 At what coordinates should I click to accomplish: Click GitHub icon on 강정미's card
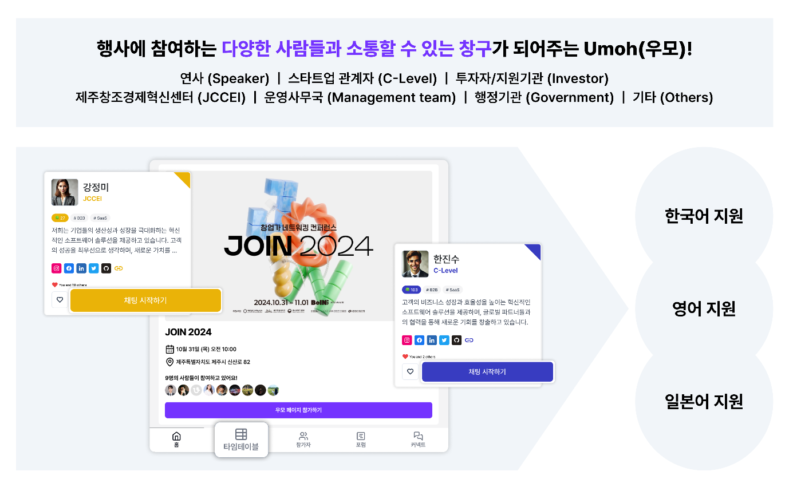(x=105, y=268)
